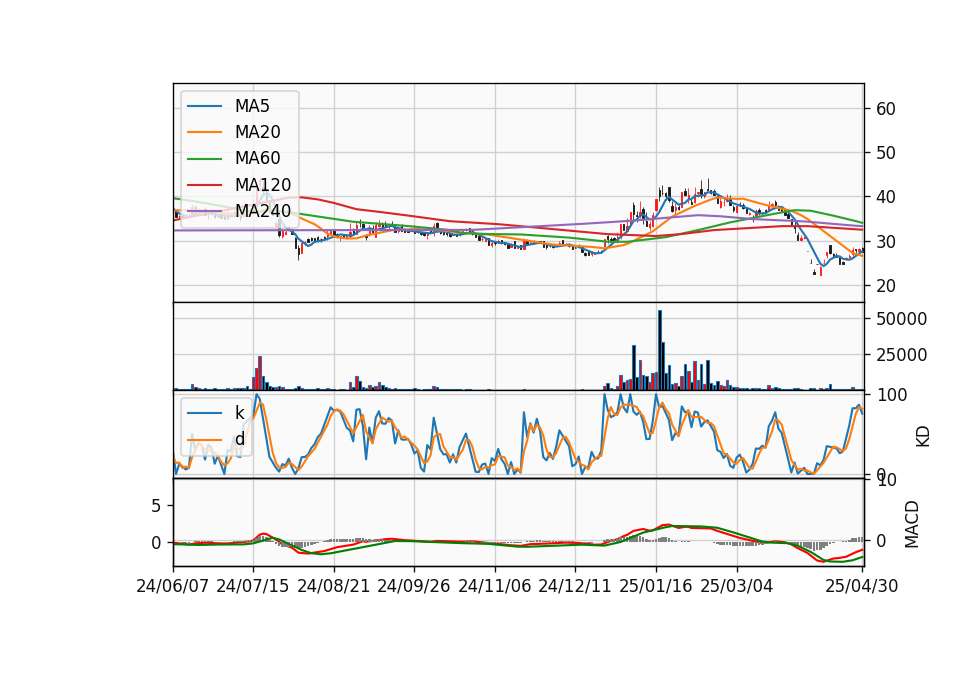Click the 25/01/16 date label
This screenshot has width=960, height=690.
pyautogui.click(x=656, y=586)
